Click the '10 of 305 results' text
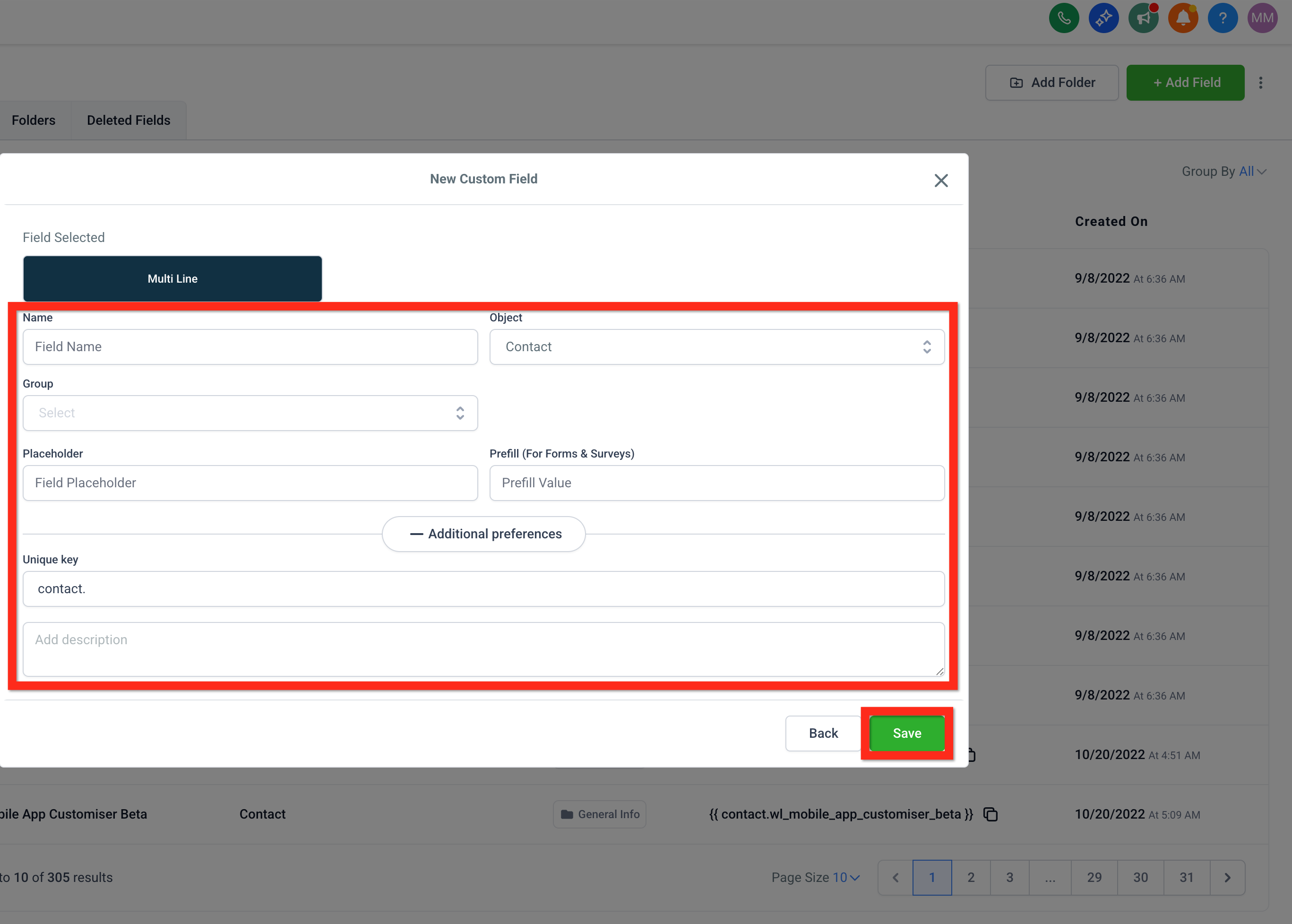The height and width of the screenshot is (924, 1292). pos(63,877)
